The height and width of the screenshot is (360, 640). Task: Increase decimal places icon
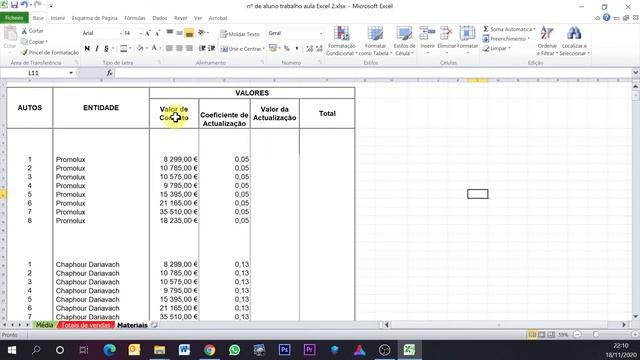309,49
